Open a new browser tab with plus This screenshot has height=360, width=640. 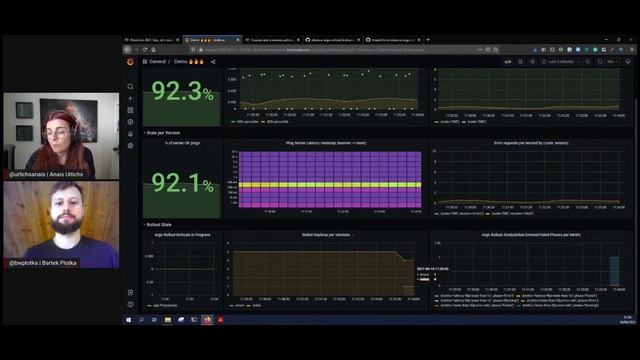(x=428, y=40)
